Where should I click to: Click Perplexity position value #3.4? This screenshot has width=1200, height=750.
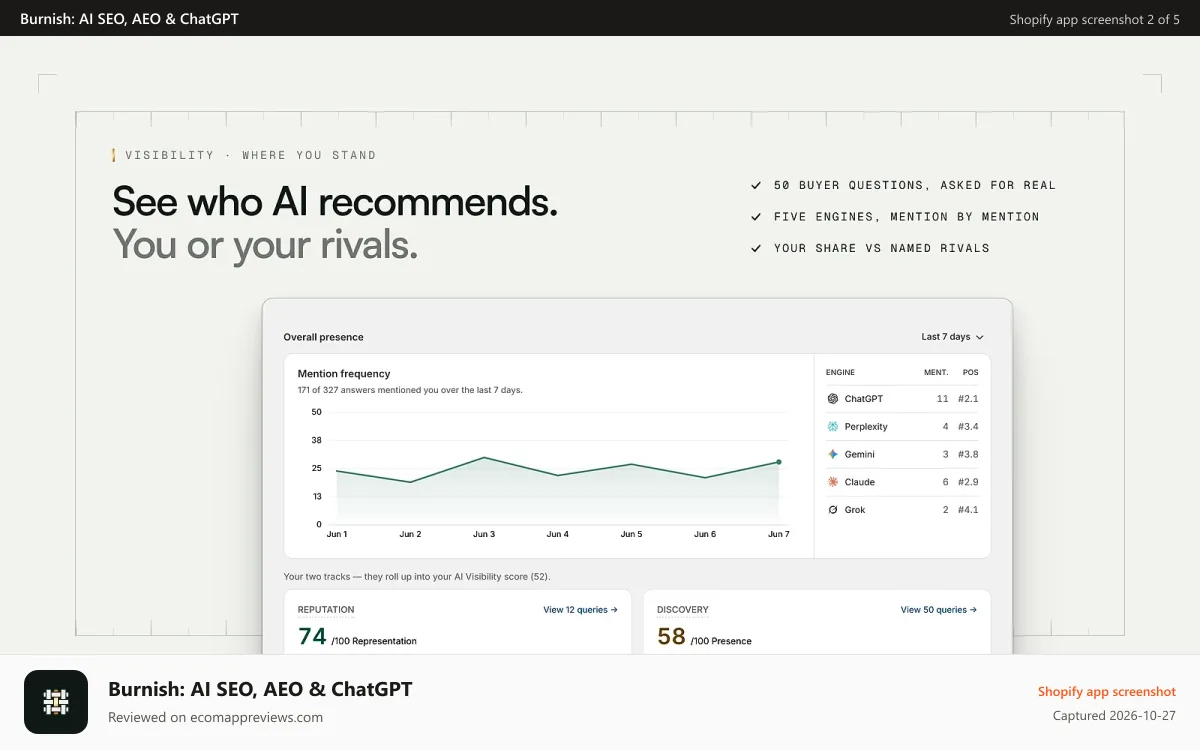(968, 427)
